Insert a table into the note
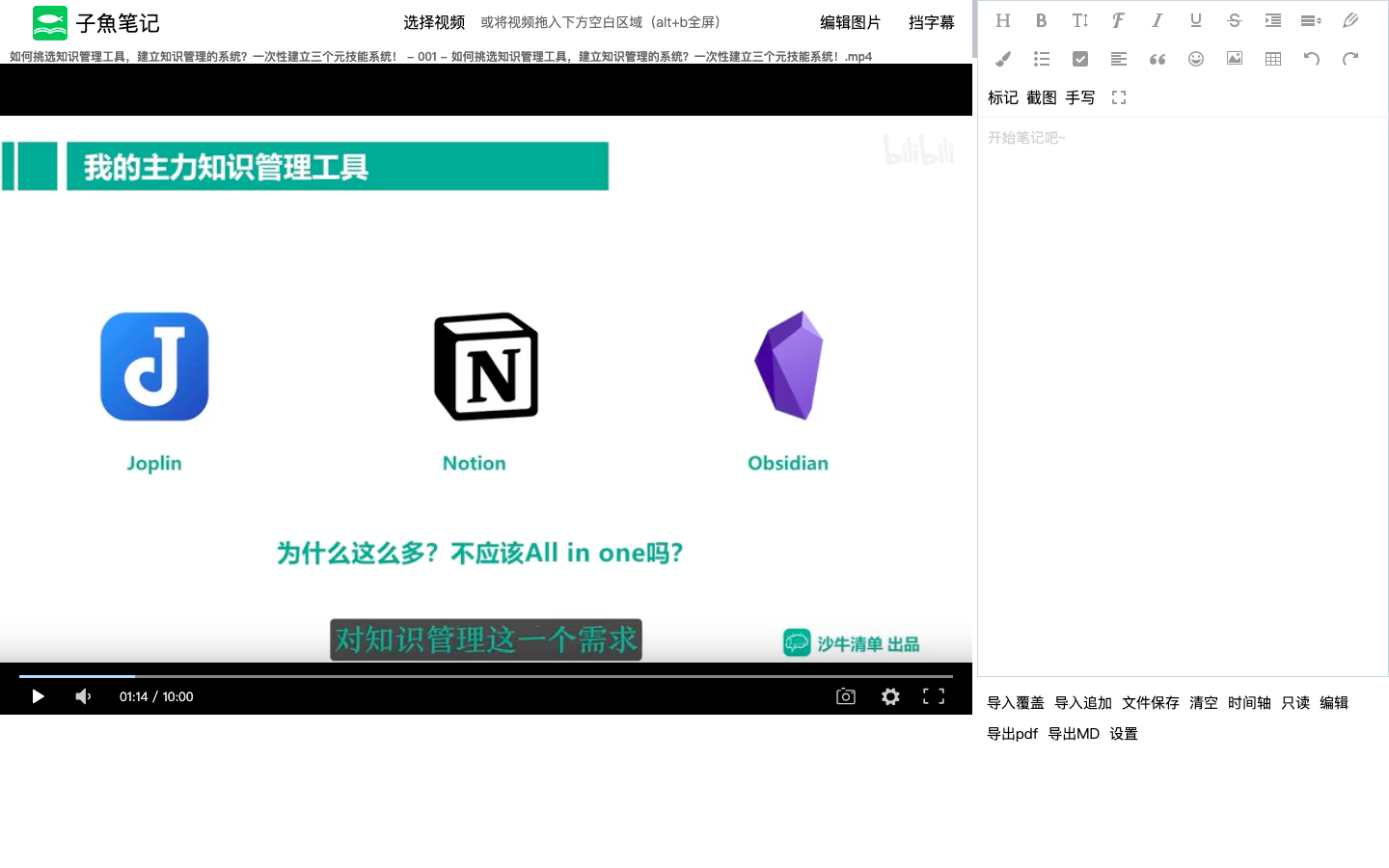The height and width of the screenshot is (868, 1389). point(1272,59)
